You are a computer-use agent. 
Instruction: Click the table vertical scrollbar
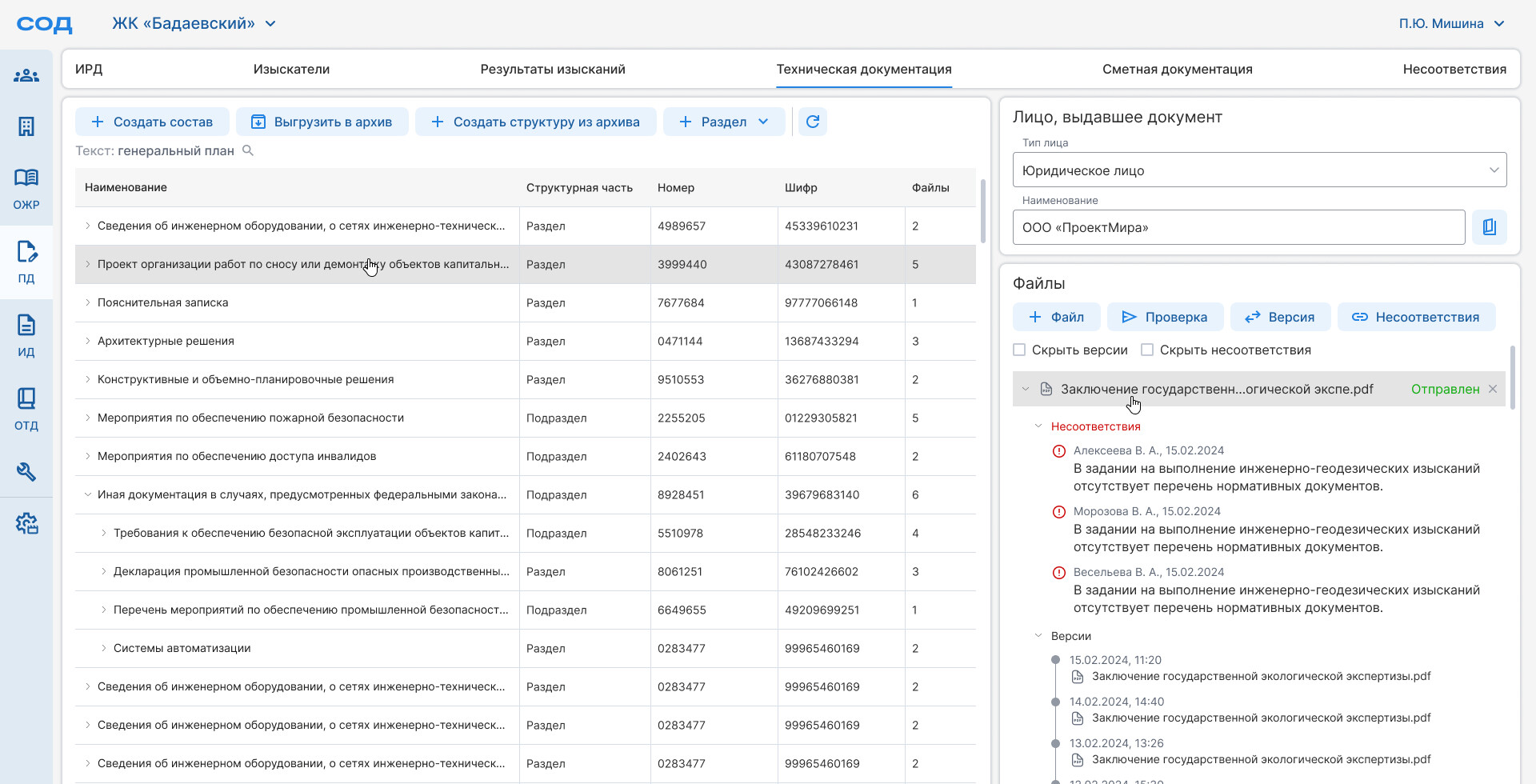click(x=982, y=211)
